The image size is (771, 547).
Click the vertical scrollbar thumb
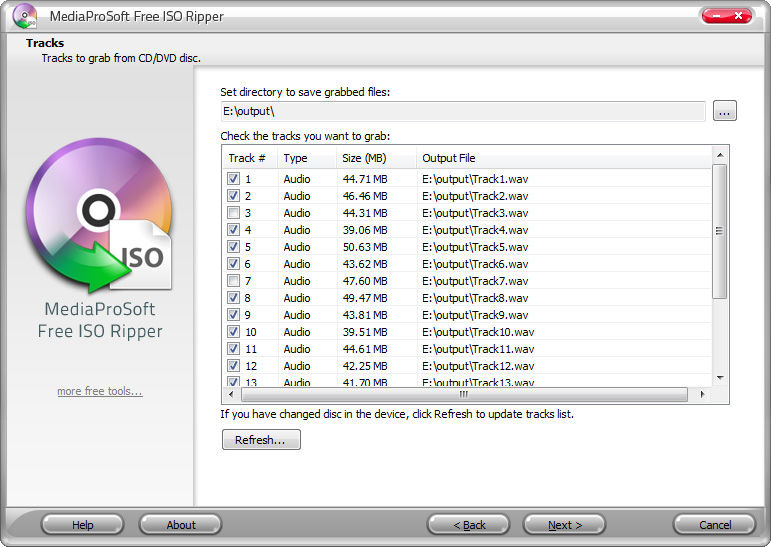720,231
